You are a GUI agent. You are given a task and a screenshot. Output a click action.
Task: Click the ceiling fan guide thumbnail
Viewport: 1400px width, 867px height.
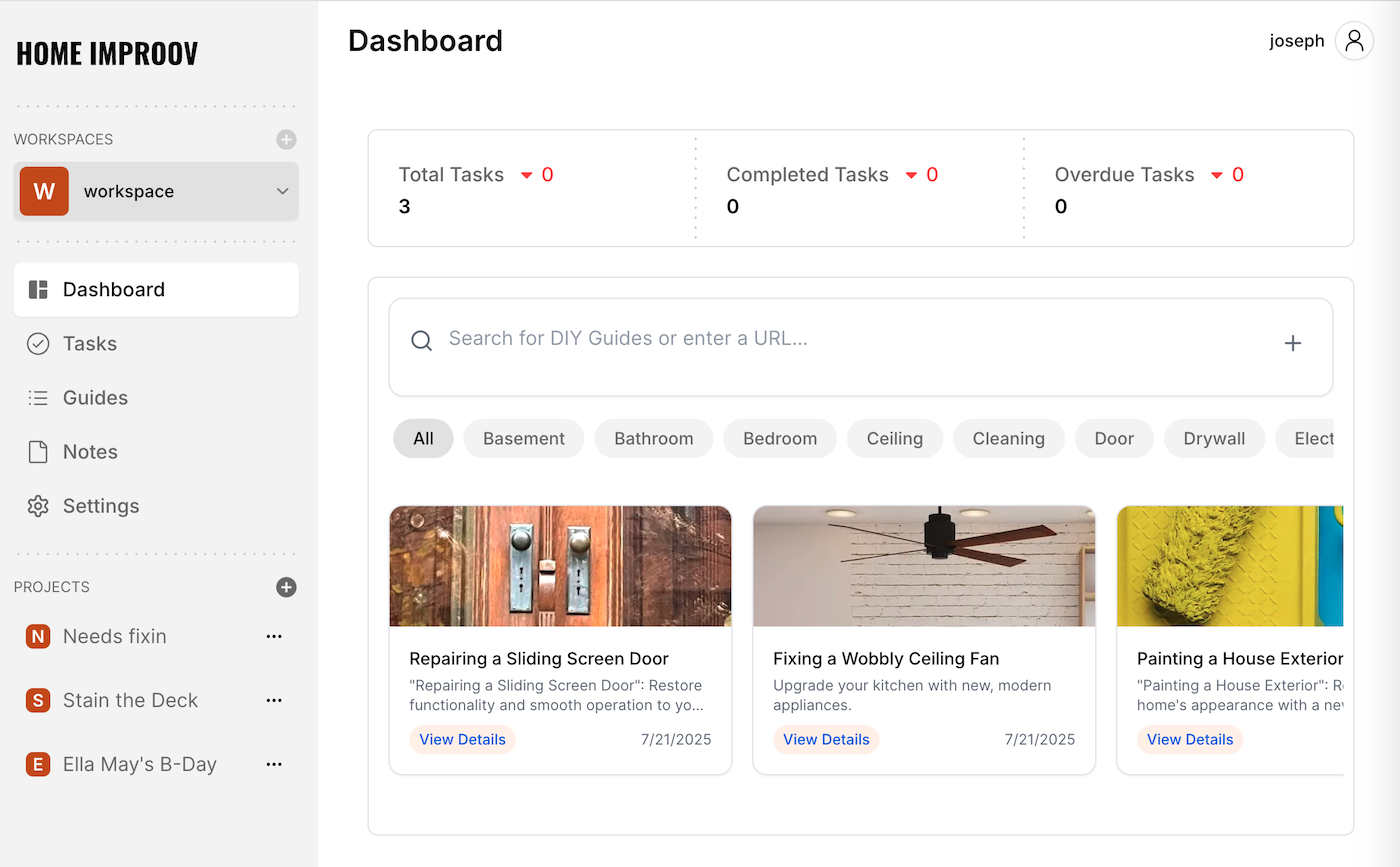923,566
